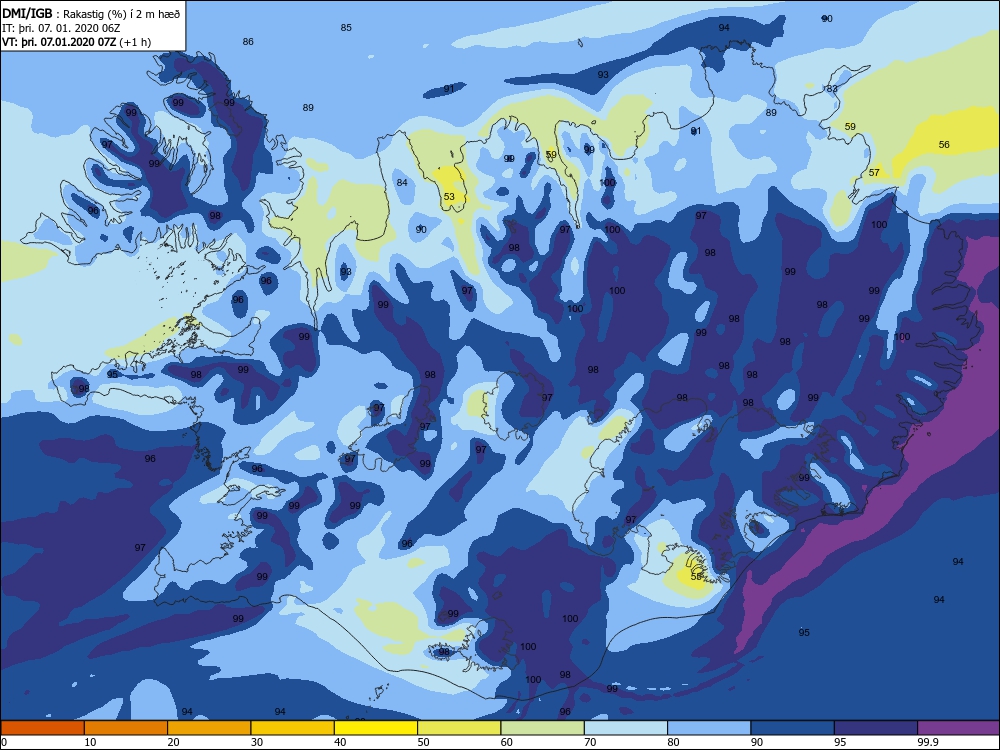Image resolution: width=1000 pixels, height=750 pixels.
Task: Click the 30–40 legend color band
Action: coord(293,728)
